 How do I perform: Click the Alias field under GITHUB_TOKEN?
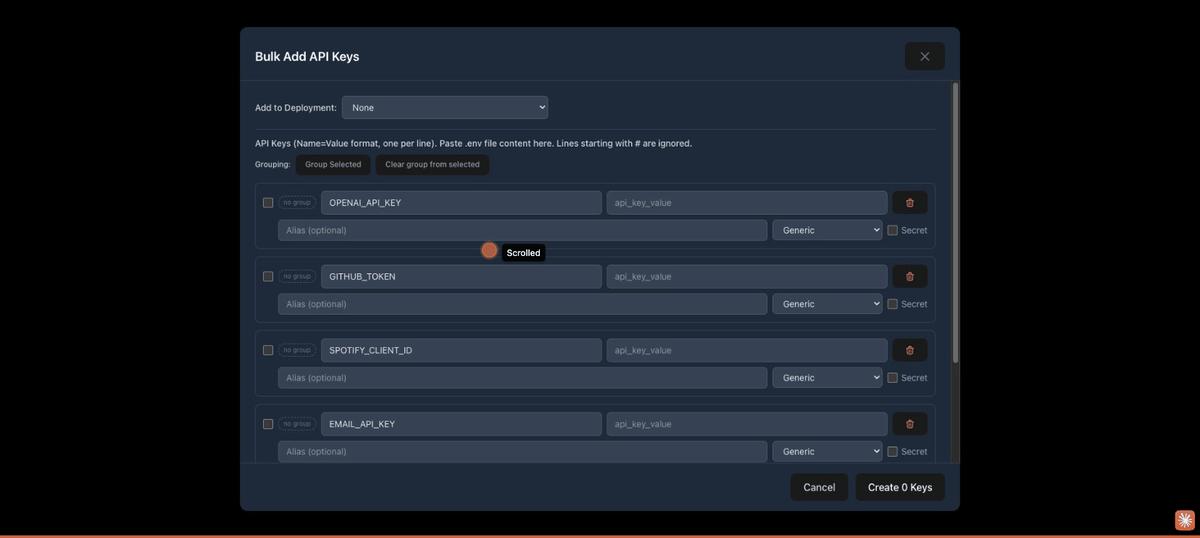[523, 304]
